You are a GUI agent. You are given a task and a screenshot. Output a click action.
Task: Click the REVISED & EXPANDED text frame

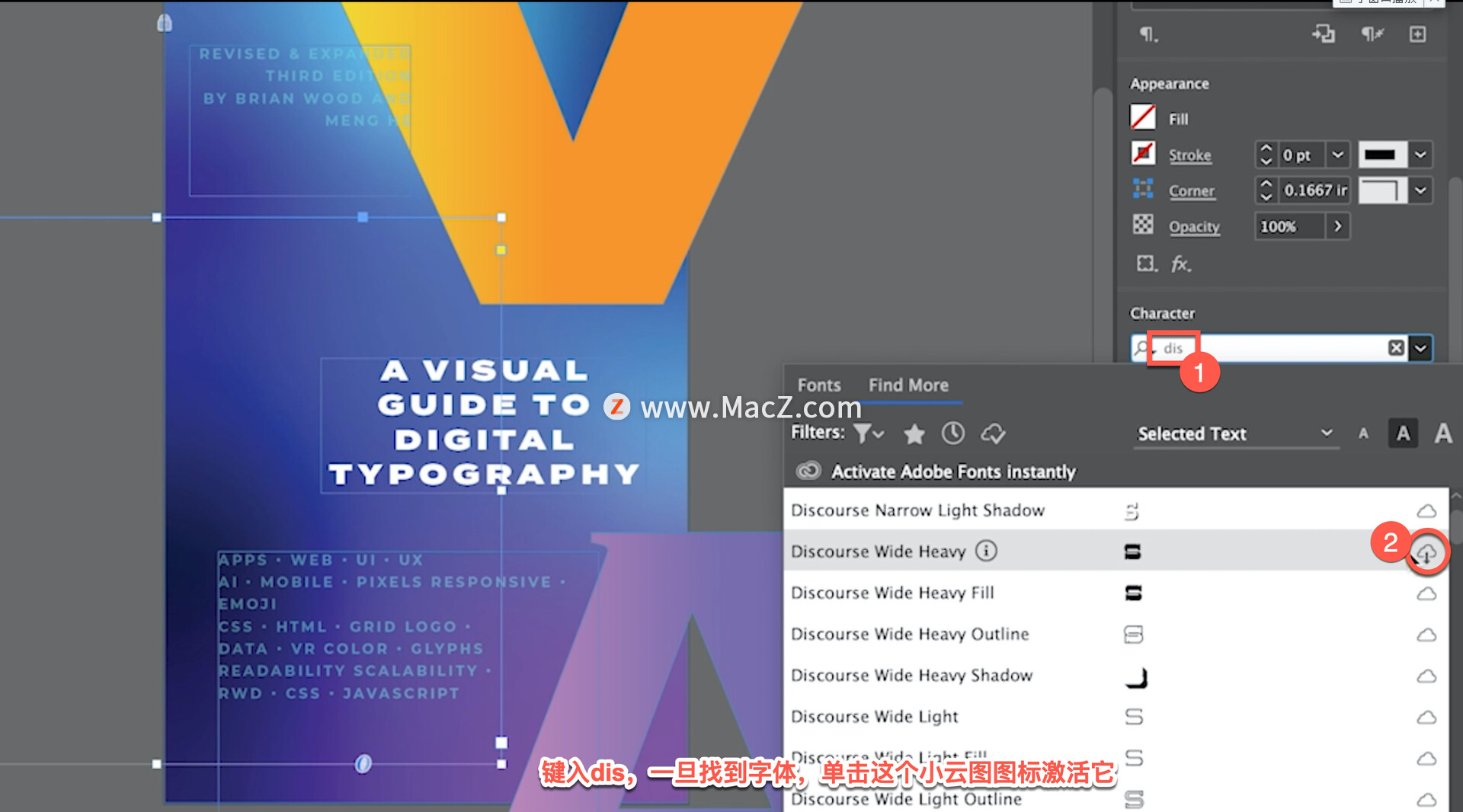[x=300, y=120]
